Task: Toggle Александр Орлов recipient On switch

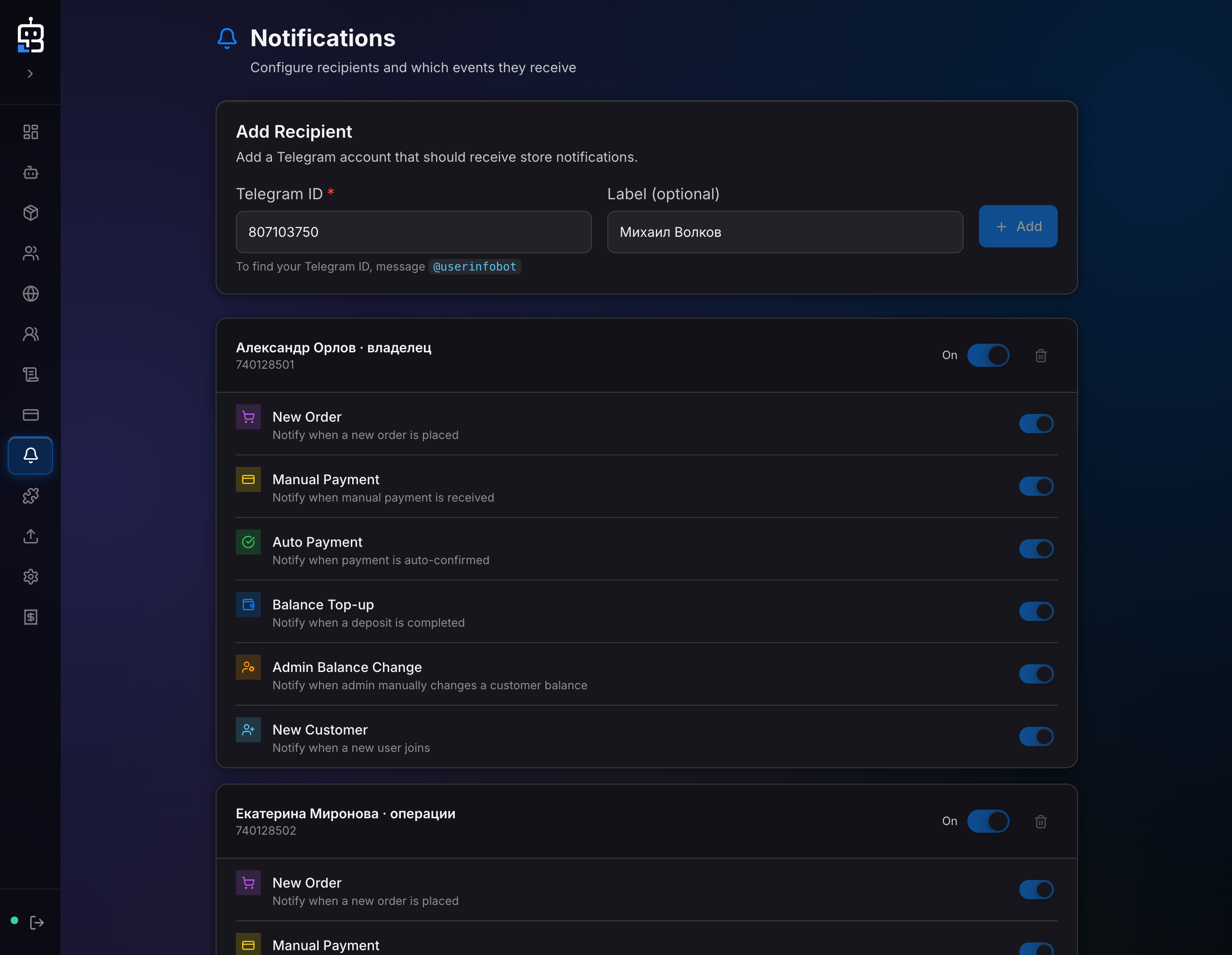Action: click(988, 355)
